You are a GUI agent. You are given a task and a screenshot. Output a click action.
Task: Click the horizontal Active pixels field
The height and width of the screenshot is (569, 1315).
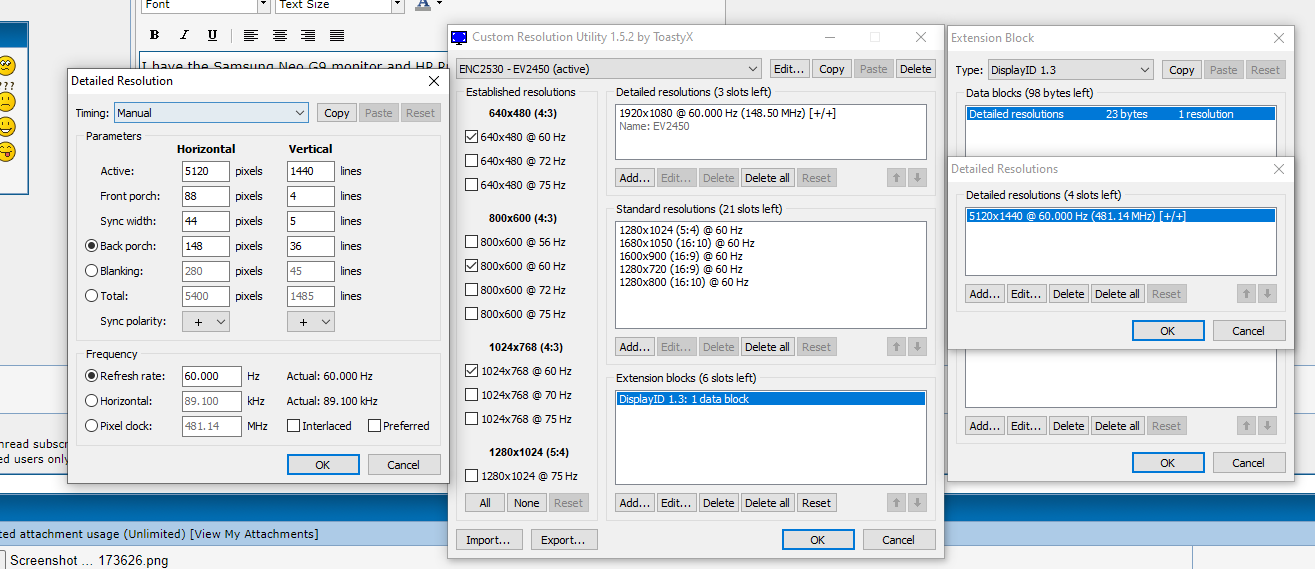(x=205, y=171)
